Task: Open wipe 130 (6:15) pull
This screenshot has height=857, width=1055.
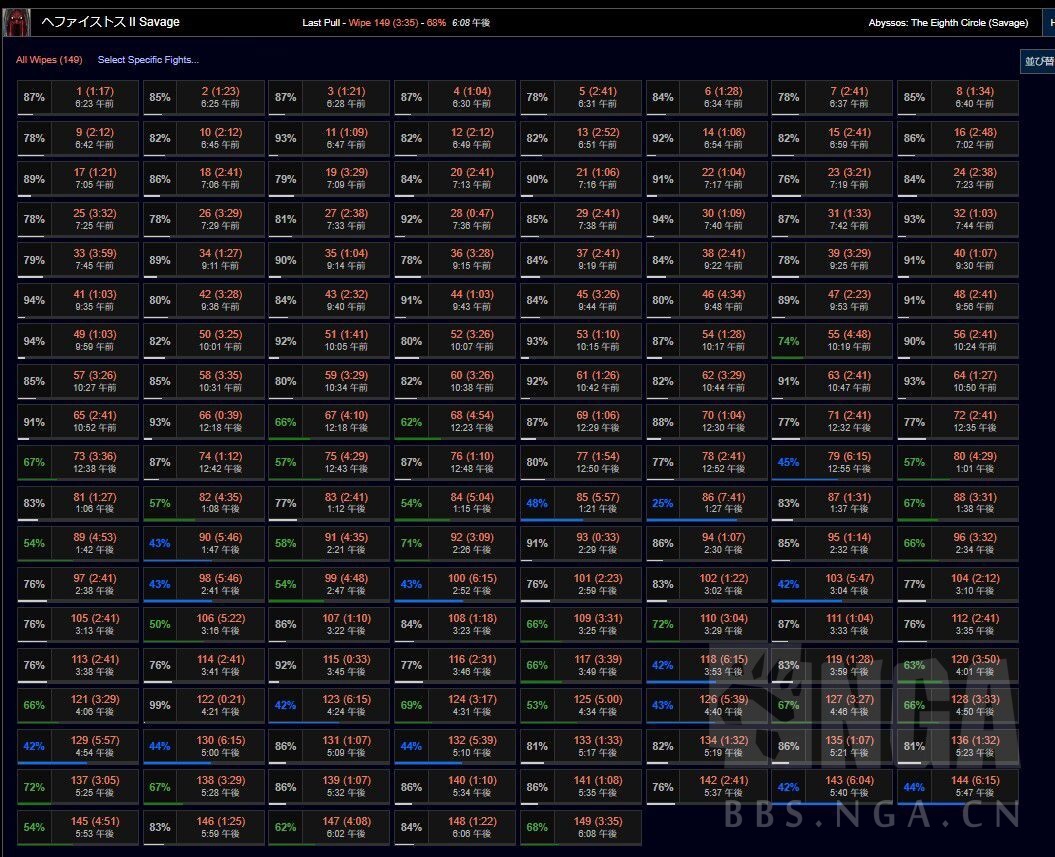Action: click(220, 746)
